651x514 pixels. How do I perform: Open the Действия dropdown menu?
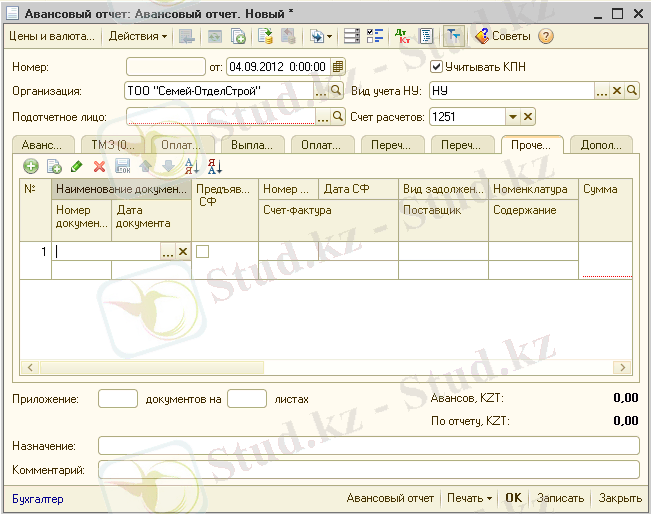pos(138,36)
